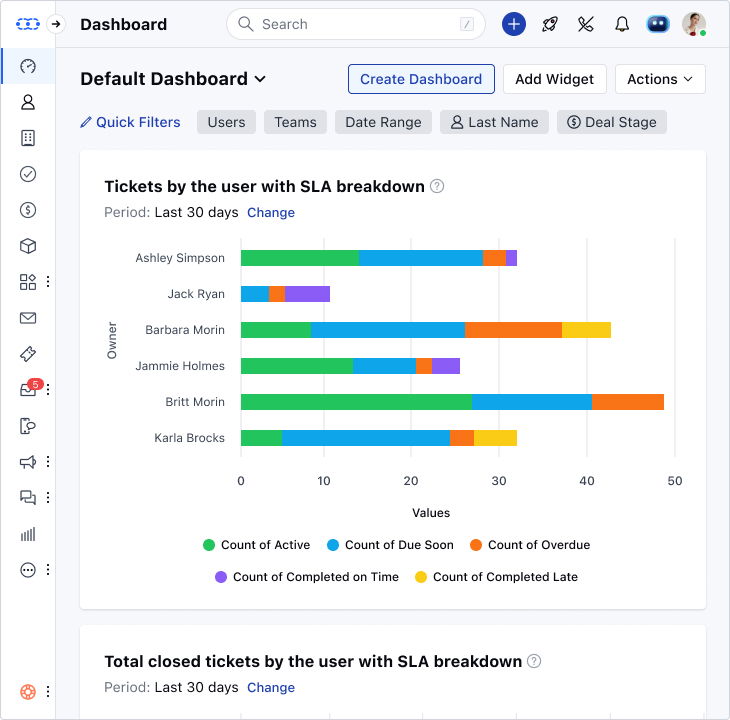The image size is (730, 720).
Task: Click the phone dialer icon in top bar
Action: pyautogui.click(x=586, y=24)
